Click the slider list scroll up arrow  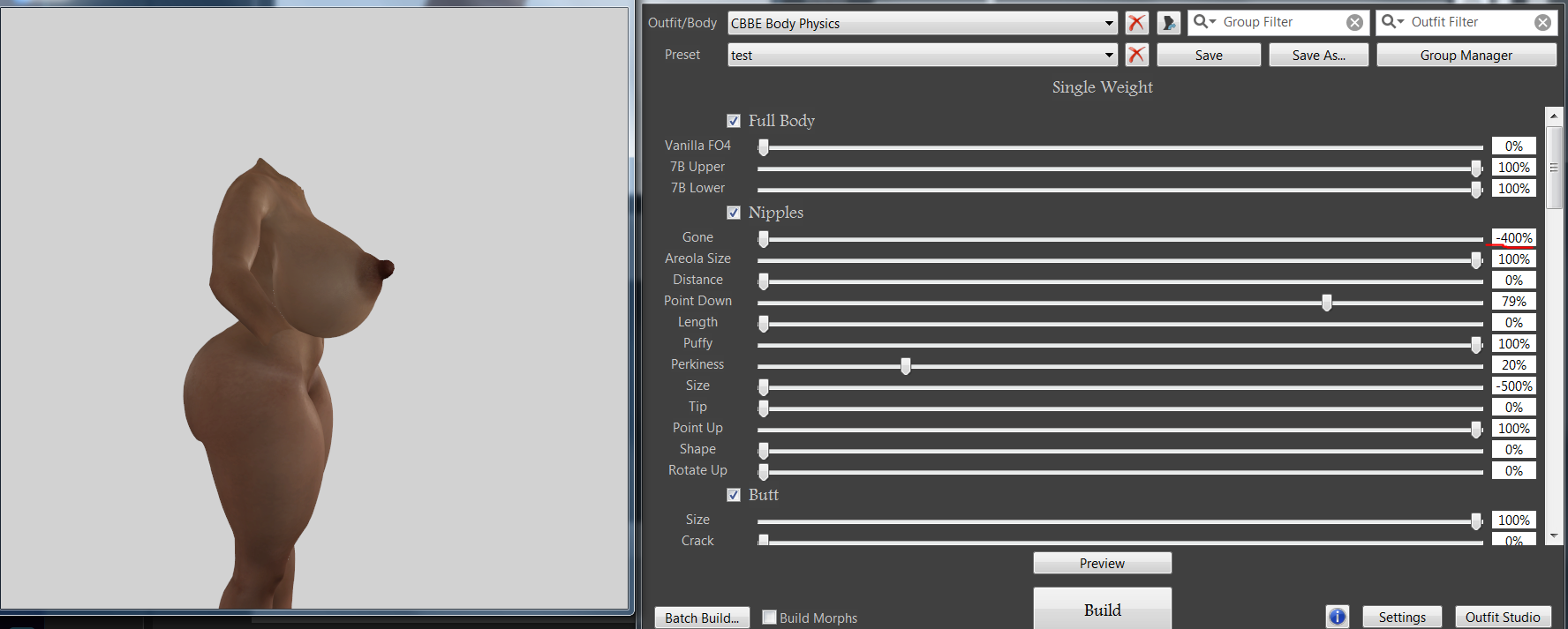(x=1554, y=116)
